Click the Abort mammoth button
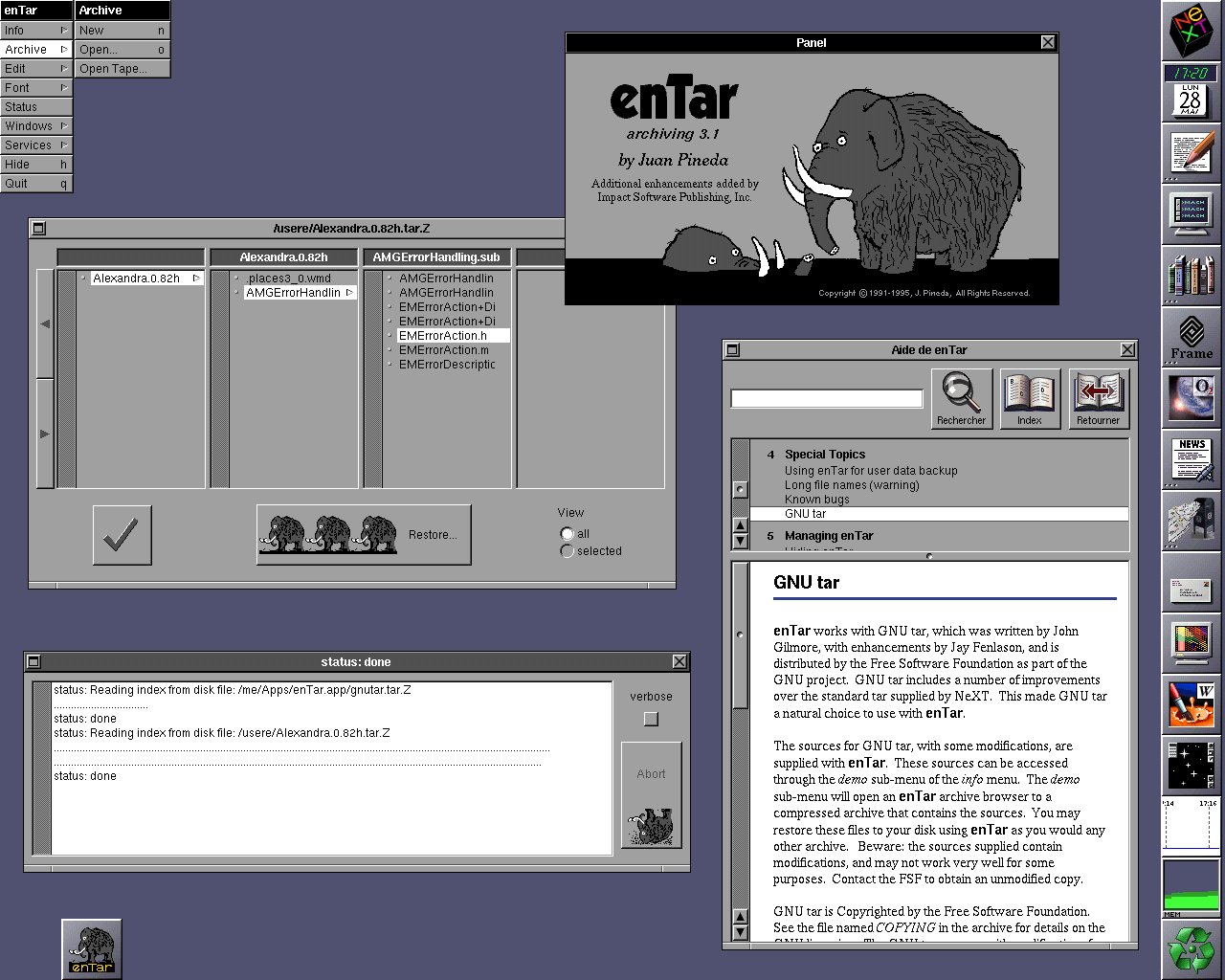Viewport: 1225px width, 980px height. pyautogui.click(x=651, y=795)
